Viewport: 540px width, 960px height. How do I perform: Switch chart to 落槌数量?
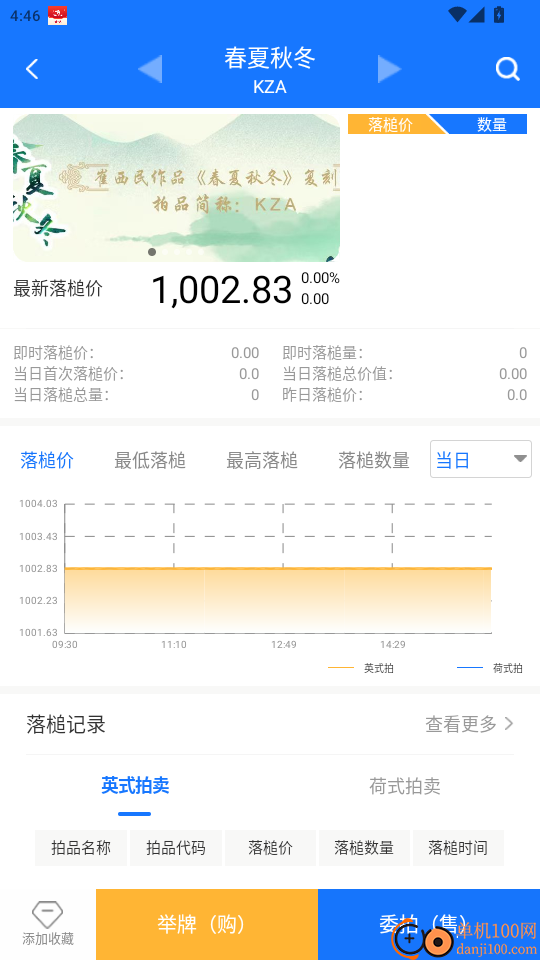coord(374,460)
